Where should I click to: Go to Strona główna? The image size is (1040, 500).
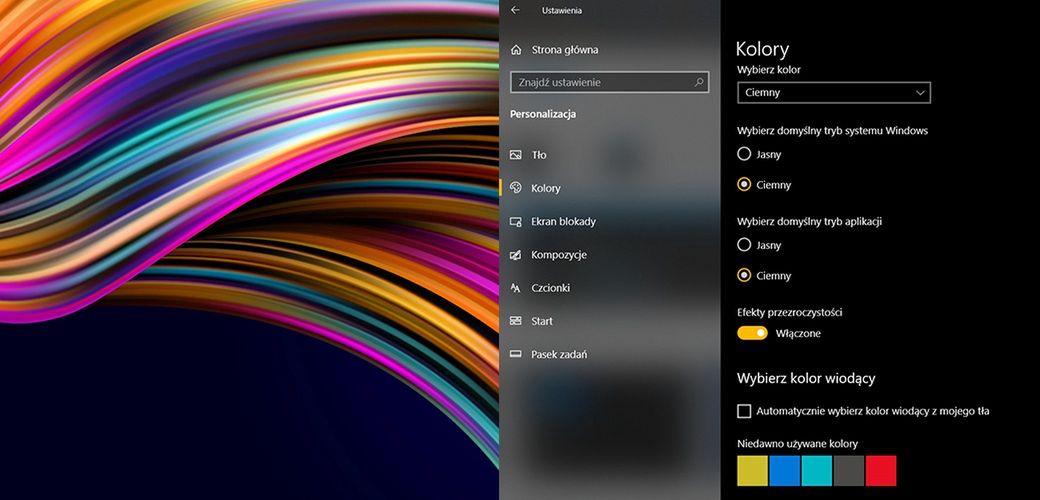pos(564,50)
